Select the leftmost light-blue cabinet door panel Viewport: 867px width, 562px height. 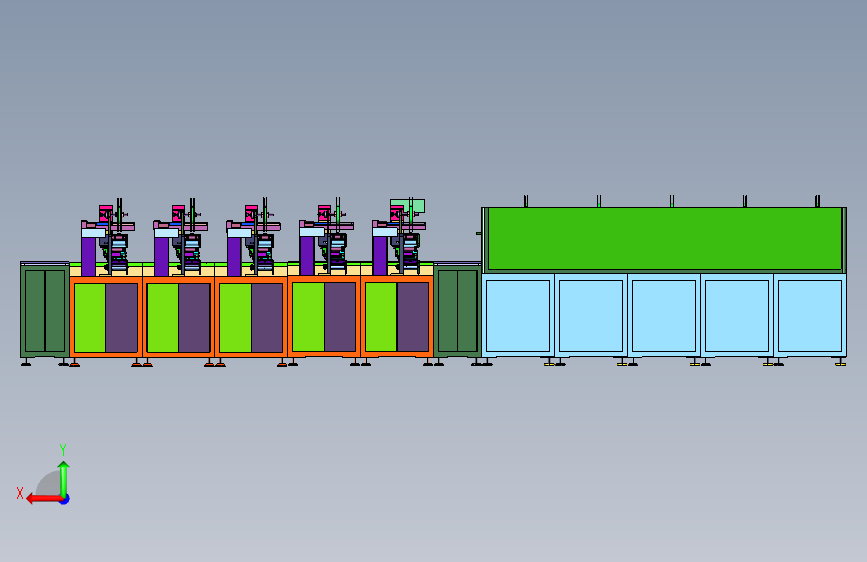pos(518,316)
